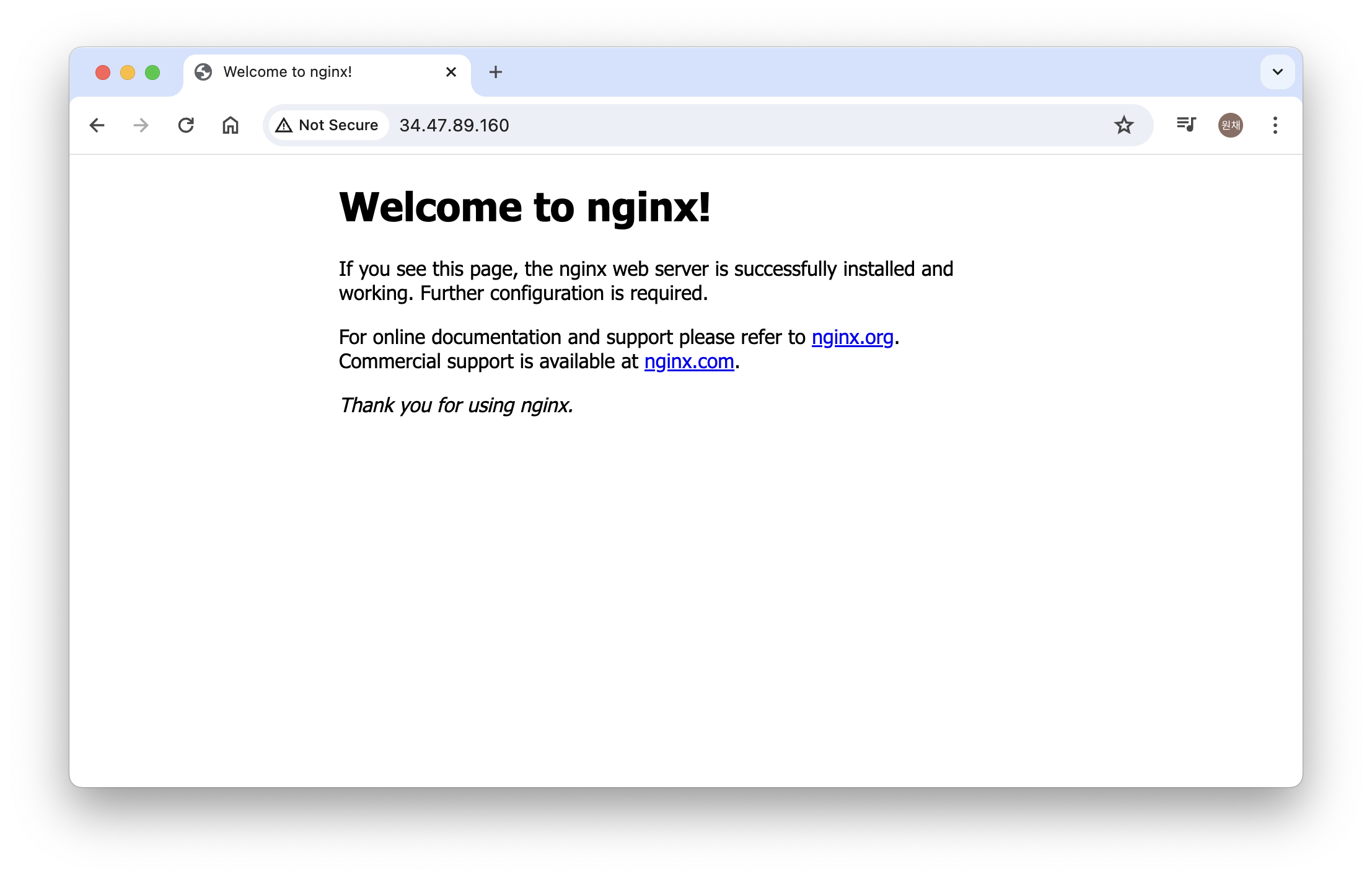
Task: Click the globe favicon in the tab
Action: coord(203,72)
